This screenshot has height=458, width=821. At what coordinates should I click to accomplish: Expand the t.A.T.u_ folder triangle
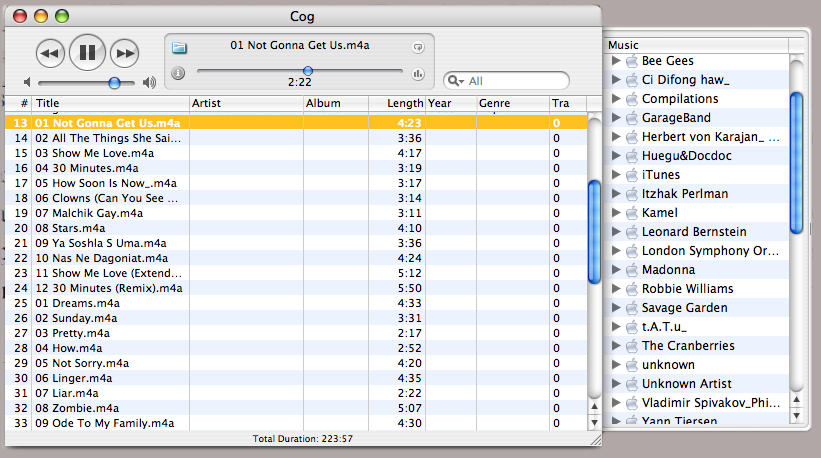[616, 327]
